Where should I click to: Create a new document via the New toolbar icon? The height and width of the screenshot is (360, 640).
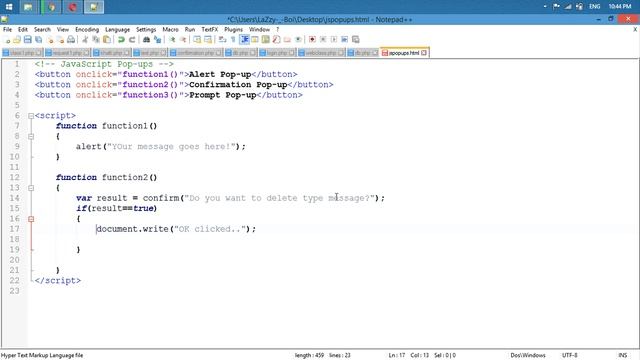[7, 40]
